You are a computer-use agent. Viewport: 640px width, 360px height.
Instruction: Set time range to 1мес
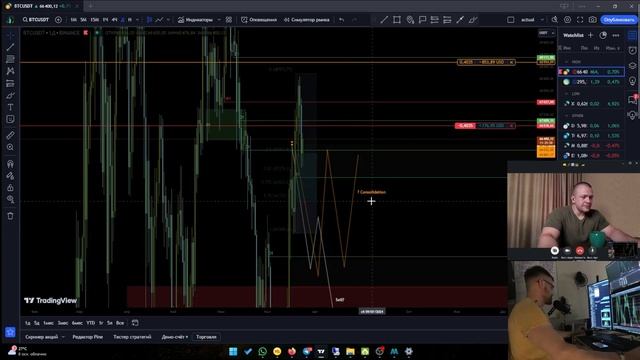coord(49,323)
